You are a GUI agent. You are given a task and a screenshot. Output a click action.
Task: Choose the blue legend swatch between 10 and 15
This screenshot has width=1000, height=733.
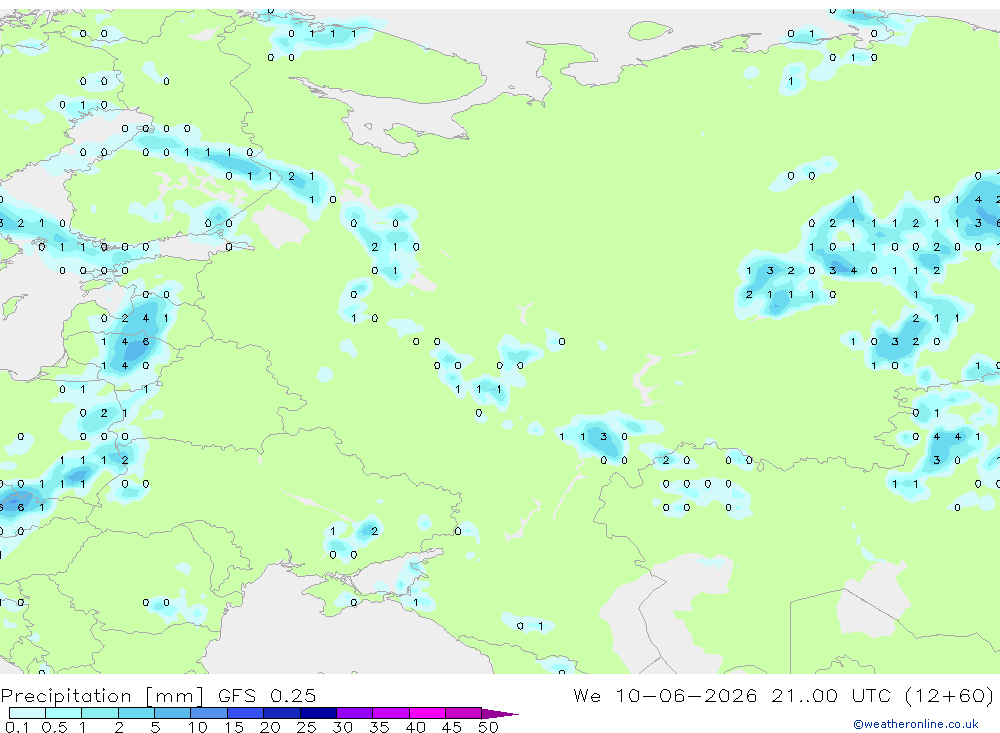pos(209,713)
